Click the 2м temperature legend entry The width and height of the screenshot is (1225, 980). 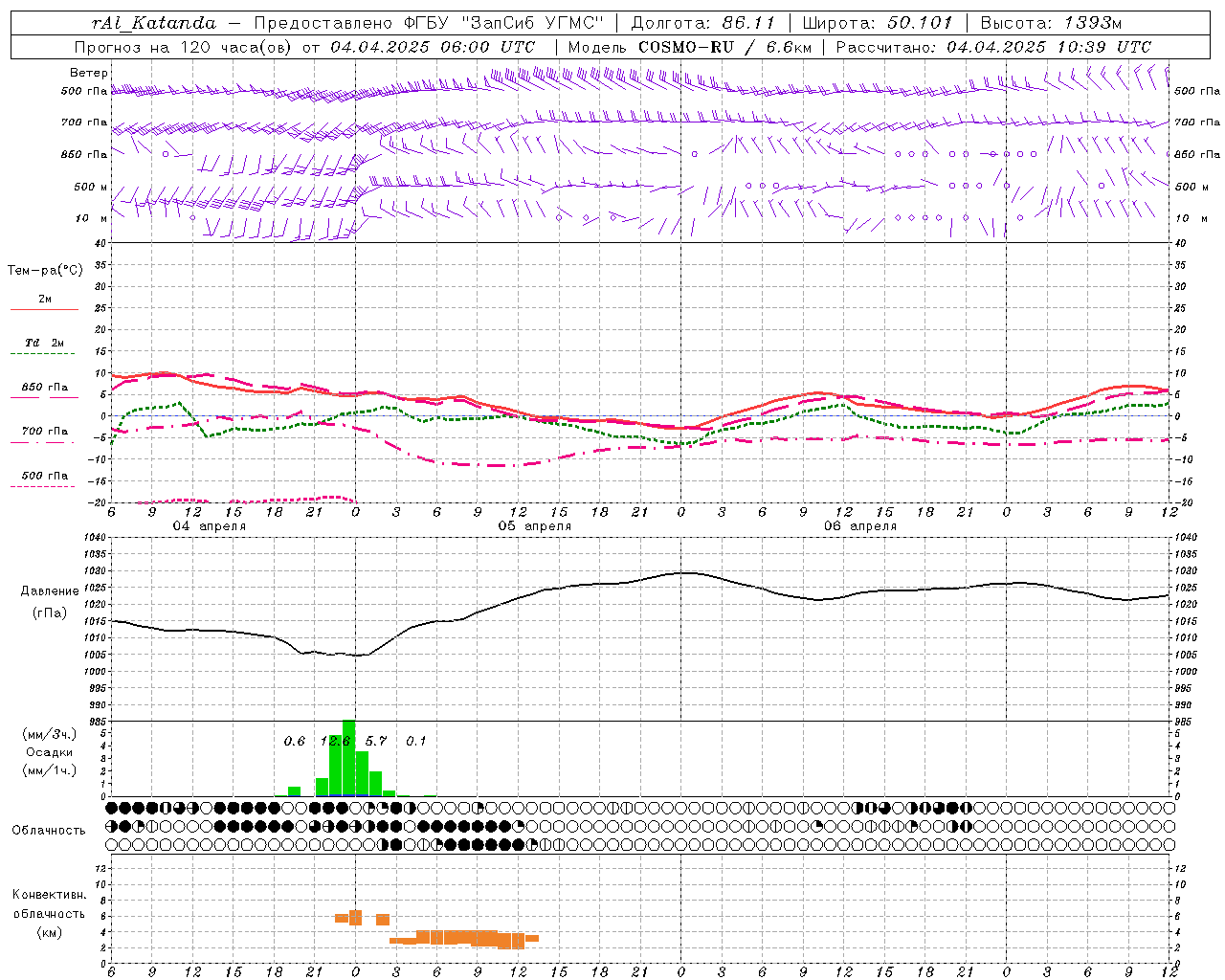click(45, 300)
